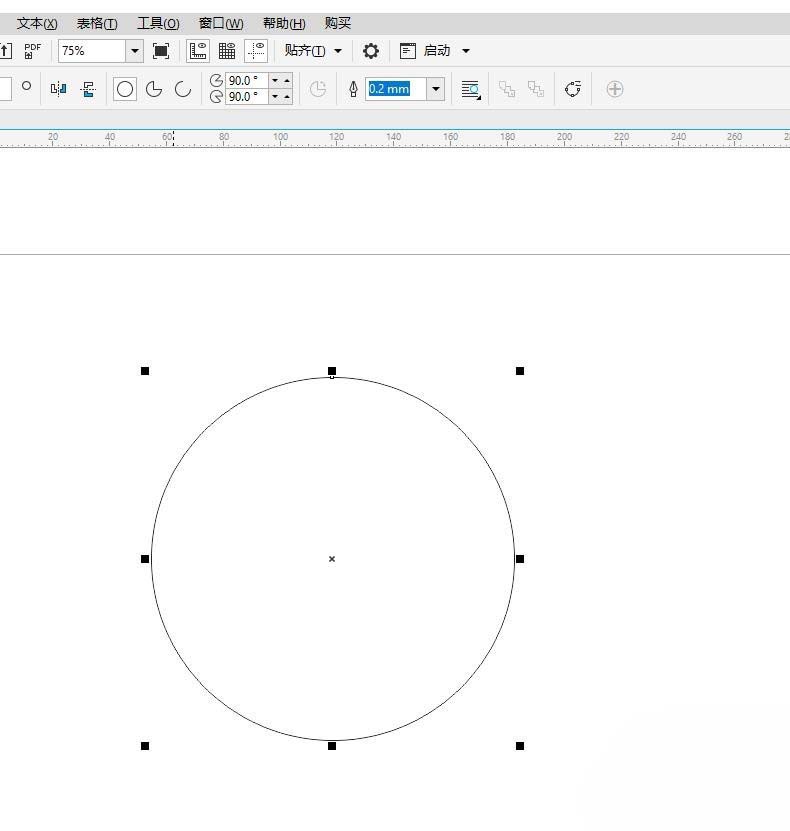Click the starting angle 90.0° field
The image size is (790, 831).
point(247,81)
